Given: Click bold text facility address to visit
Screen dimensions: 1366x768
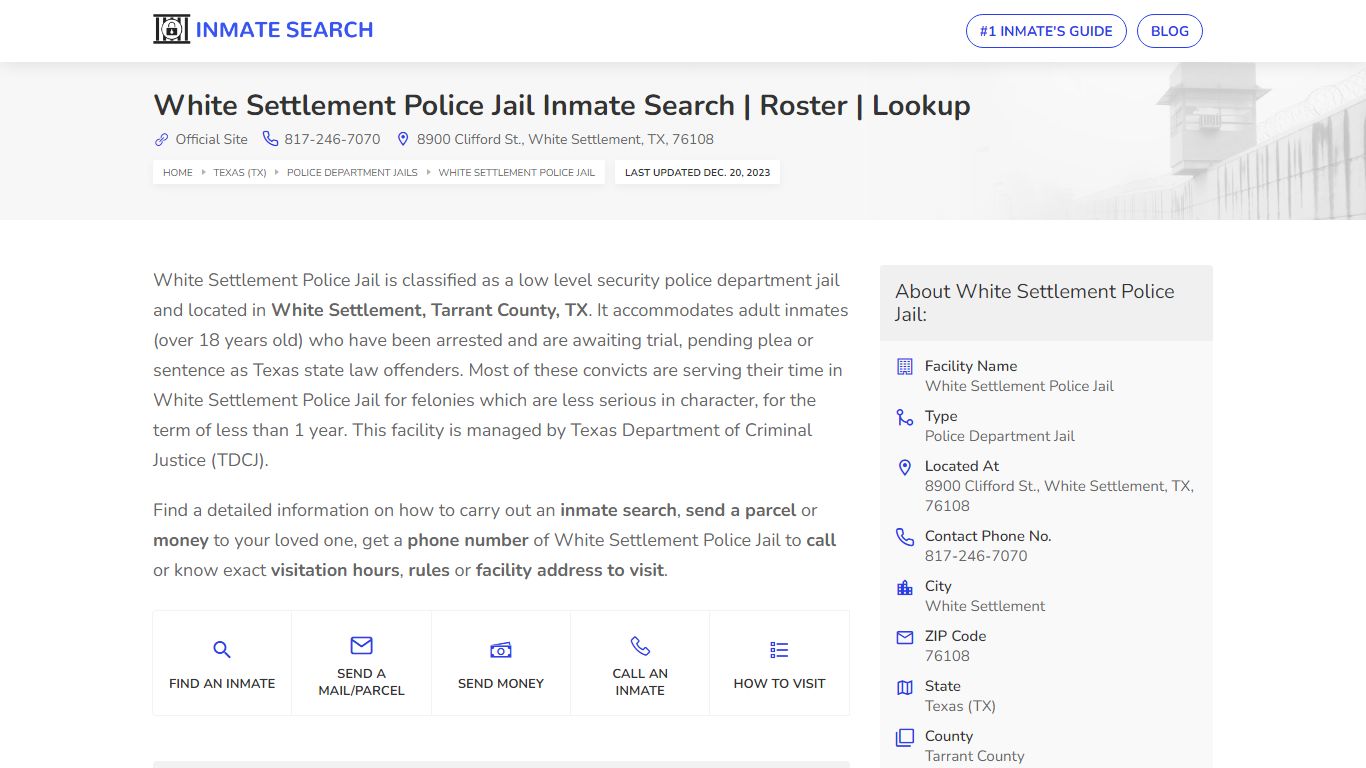Looking at the screenshot, I should 570,570.
